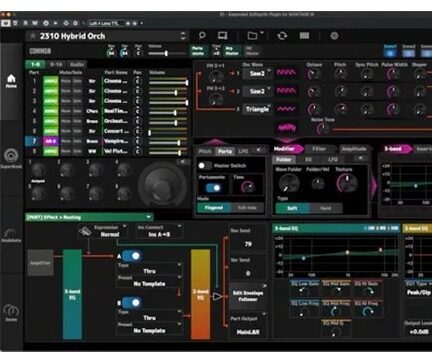Step the performance name up/down arrows
Screen dimensions: 432x363
click(x=183, y=36)
